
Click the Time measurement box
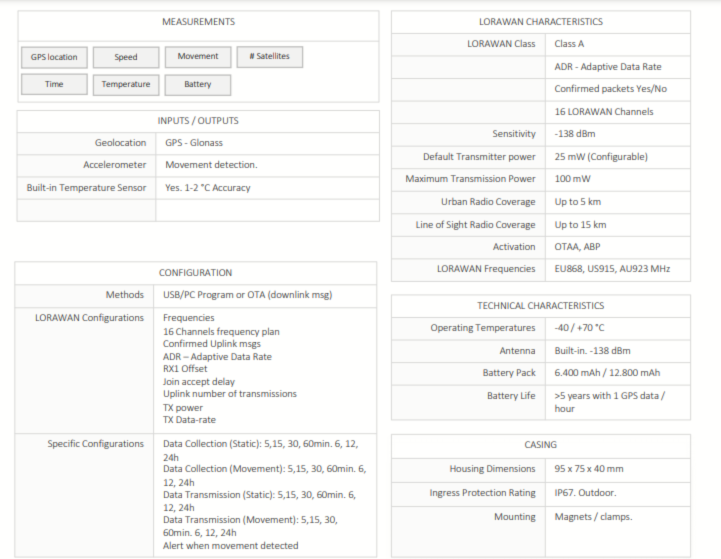[54, 85]
